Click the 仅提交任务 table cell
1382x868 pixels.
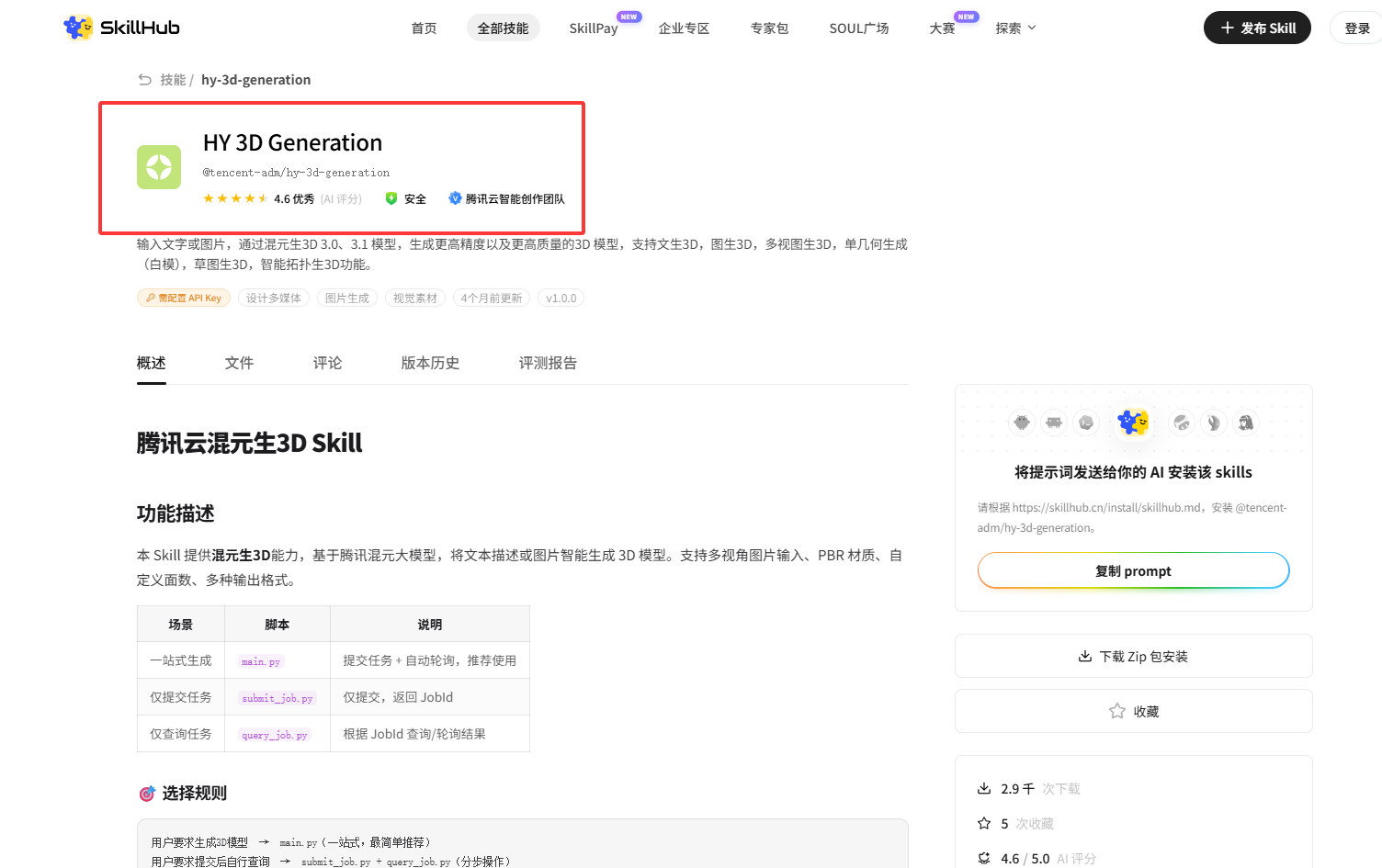[x=181, y=697]
